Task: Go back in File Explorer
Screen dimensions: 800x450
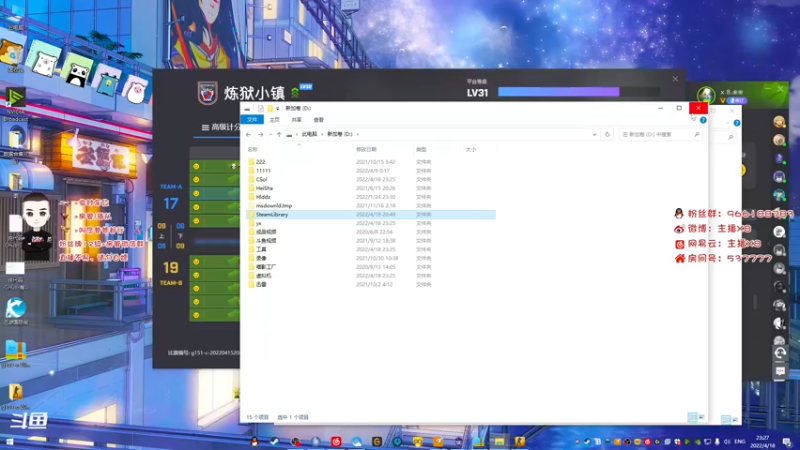Action: click(x=248, y=134)
